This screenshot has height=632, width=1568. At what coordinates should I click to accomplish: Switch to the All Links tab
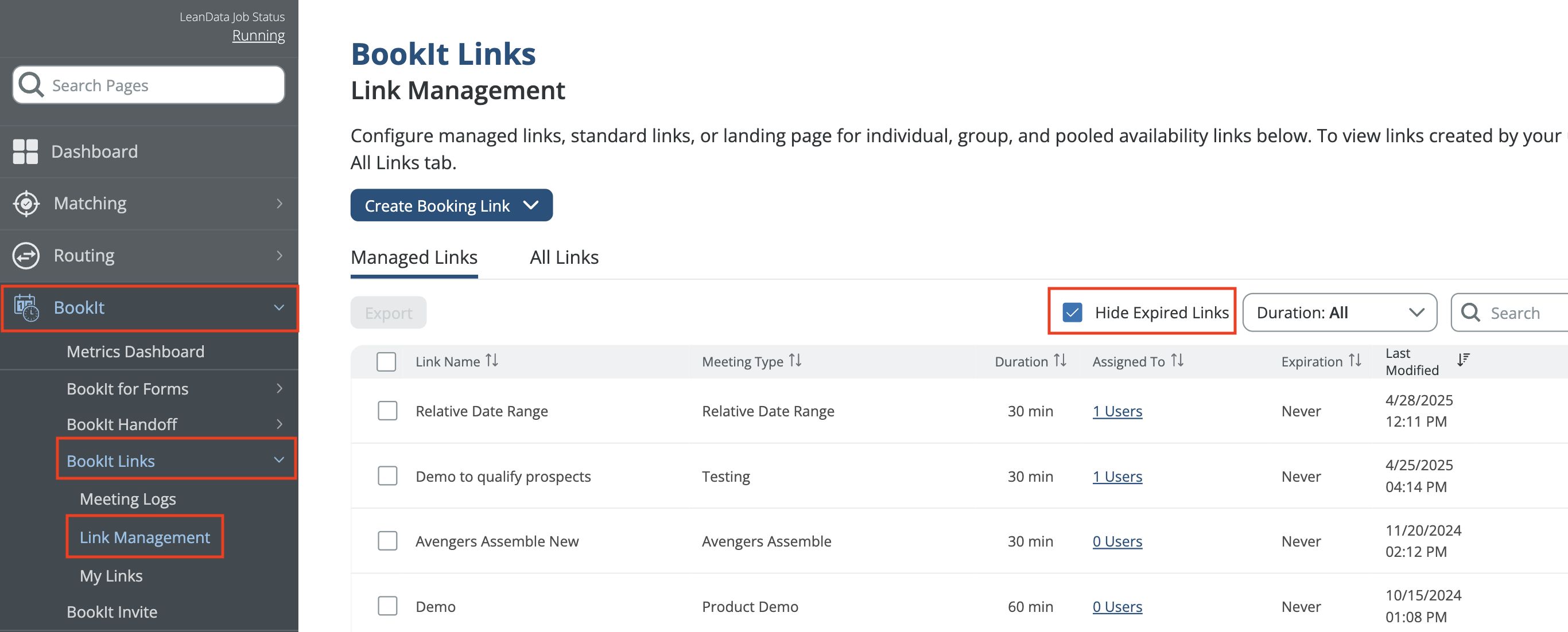pyautogui.click(x=564, y=258)
